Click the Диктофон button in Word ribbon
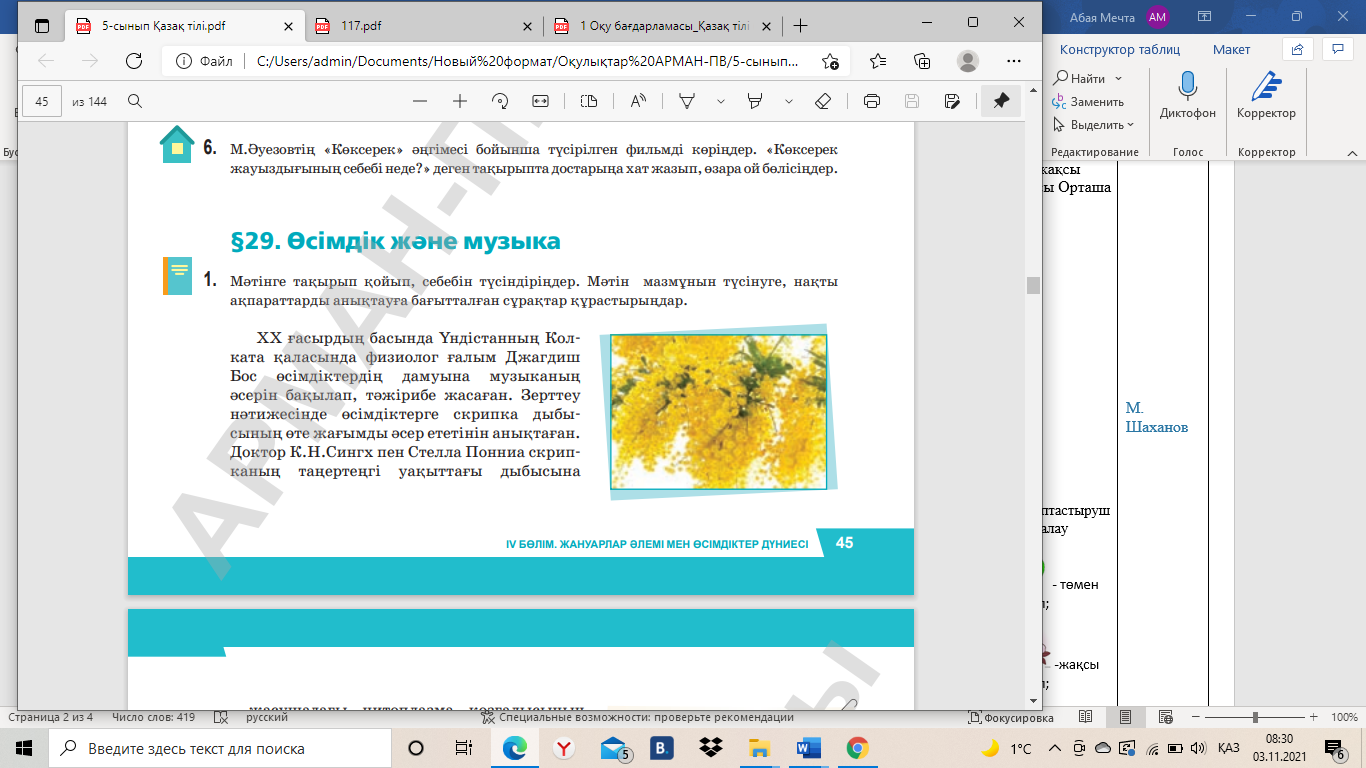The image size is (1366, 768). [1188, 95]
